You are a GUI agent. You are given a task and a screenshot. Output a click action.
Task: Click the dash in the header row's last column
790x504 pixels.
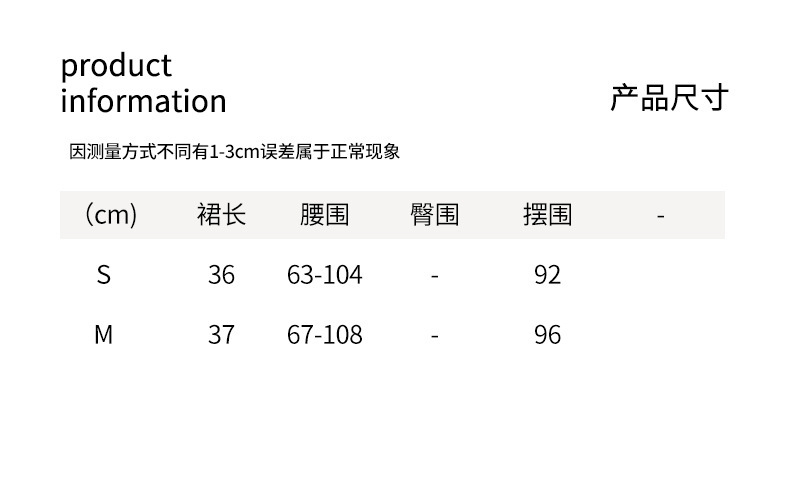click(x=661, y=216)
